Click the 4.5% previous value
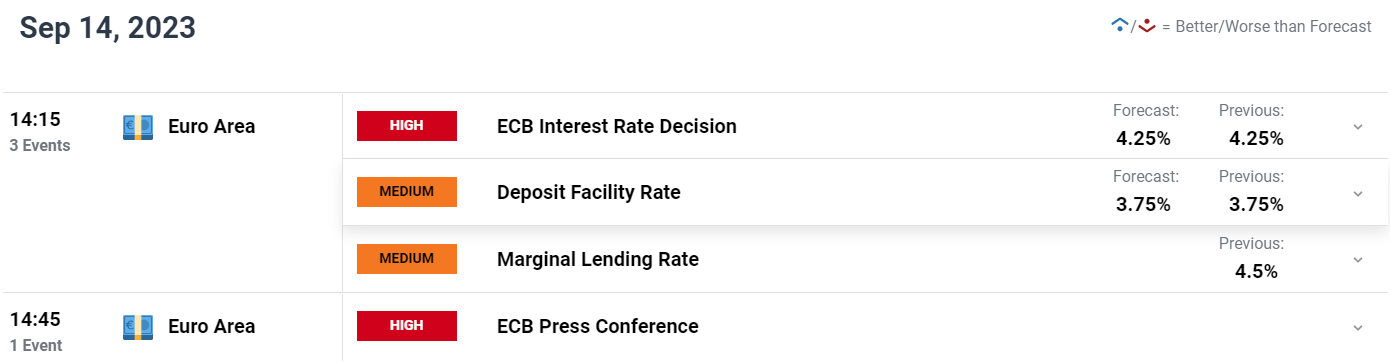 1256,271
